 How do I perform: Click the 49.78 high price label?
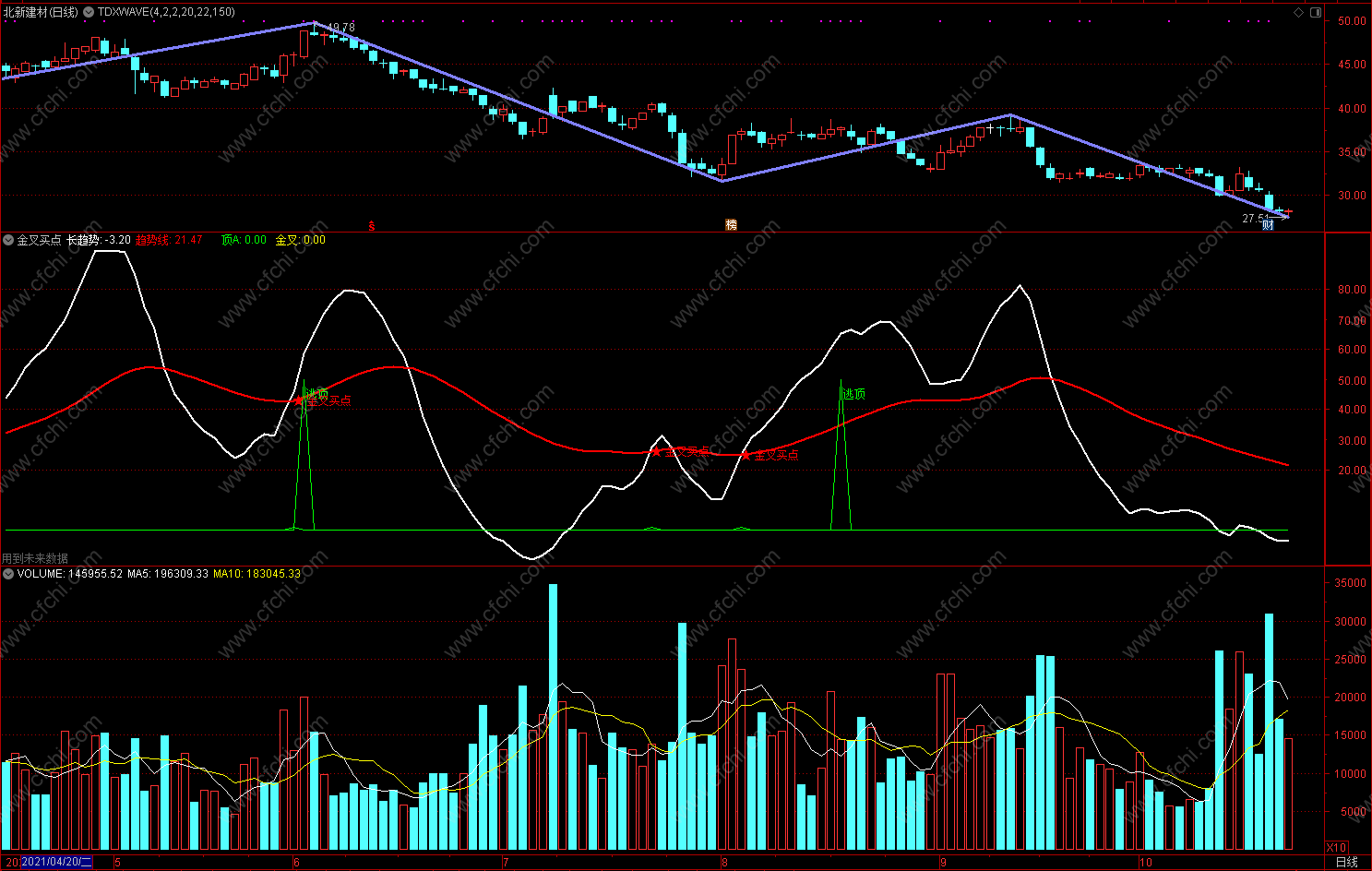tap(340, 28)
